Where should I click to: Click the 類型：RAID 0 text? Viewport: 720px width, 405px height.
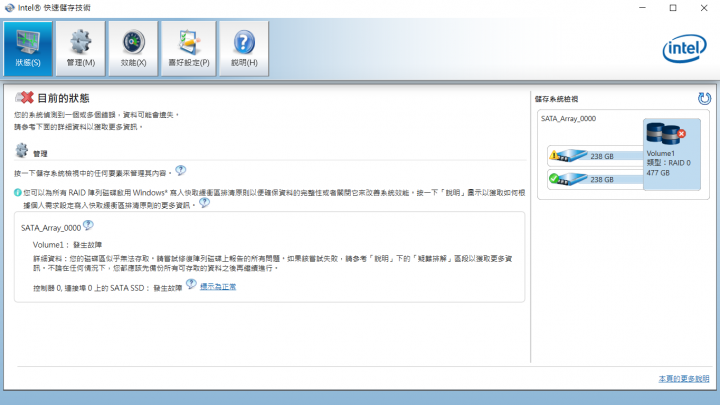[669, 163]
